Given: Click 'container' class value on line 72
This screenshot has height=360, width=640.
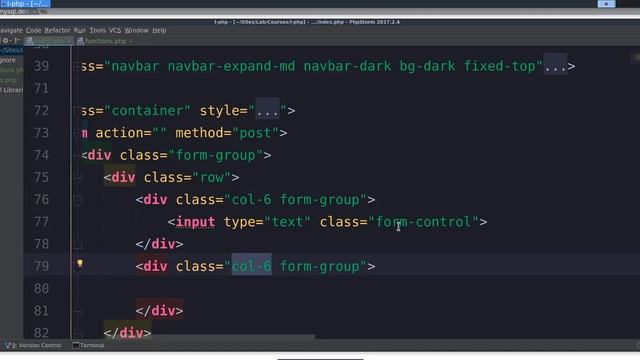Looking at the screenshot, I should 147,111.
